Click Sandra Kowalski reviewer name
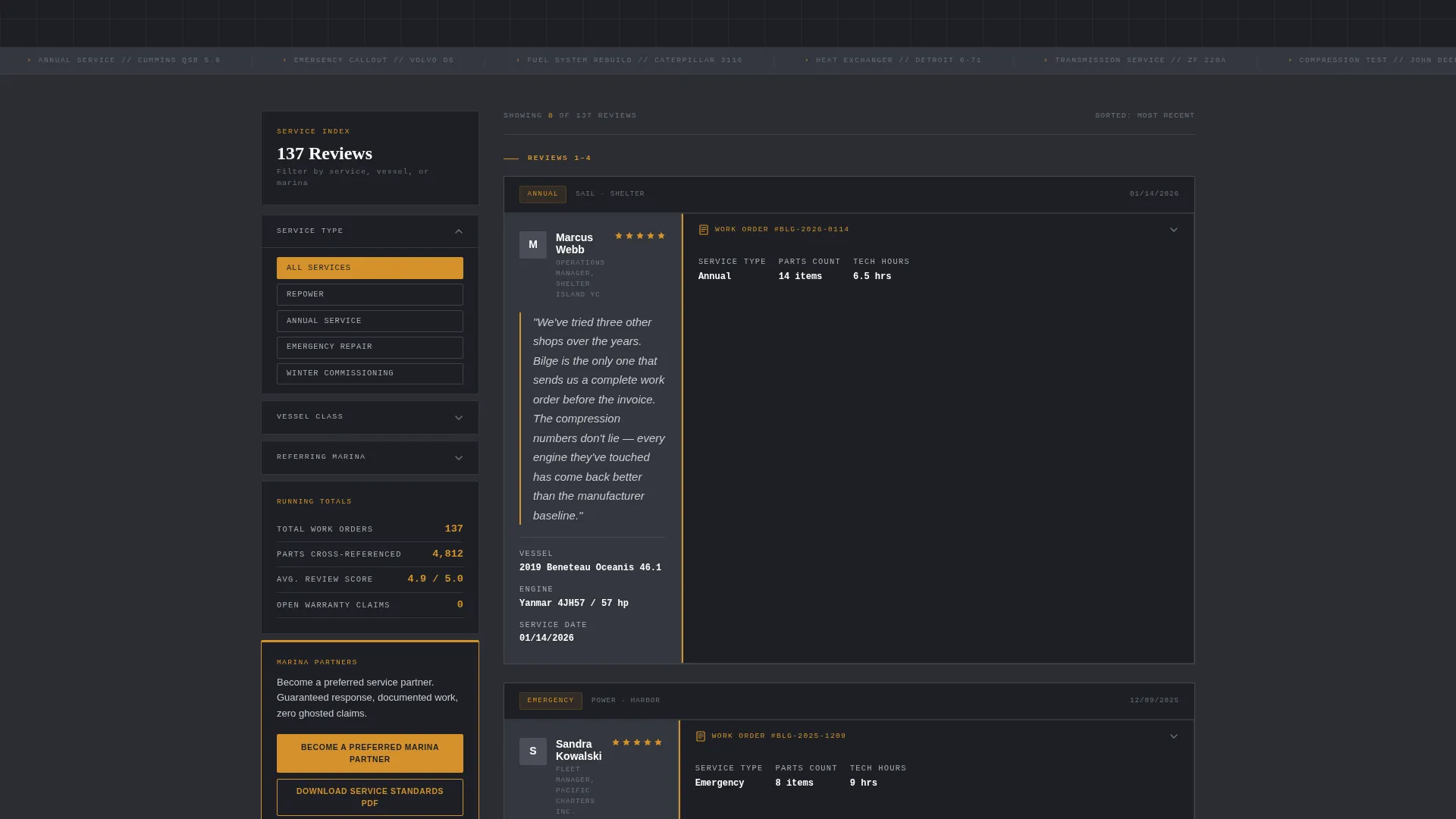The width and height of the screenshot is (1456, 819). point(579,750)
